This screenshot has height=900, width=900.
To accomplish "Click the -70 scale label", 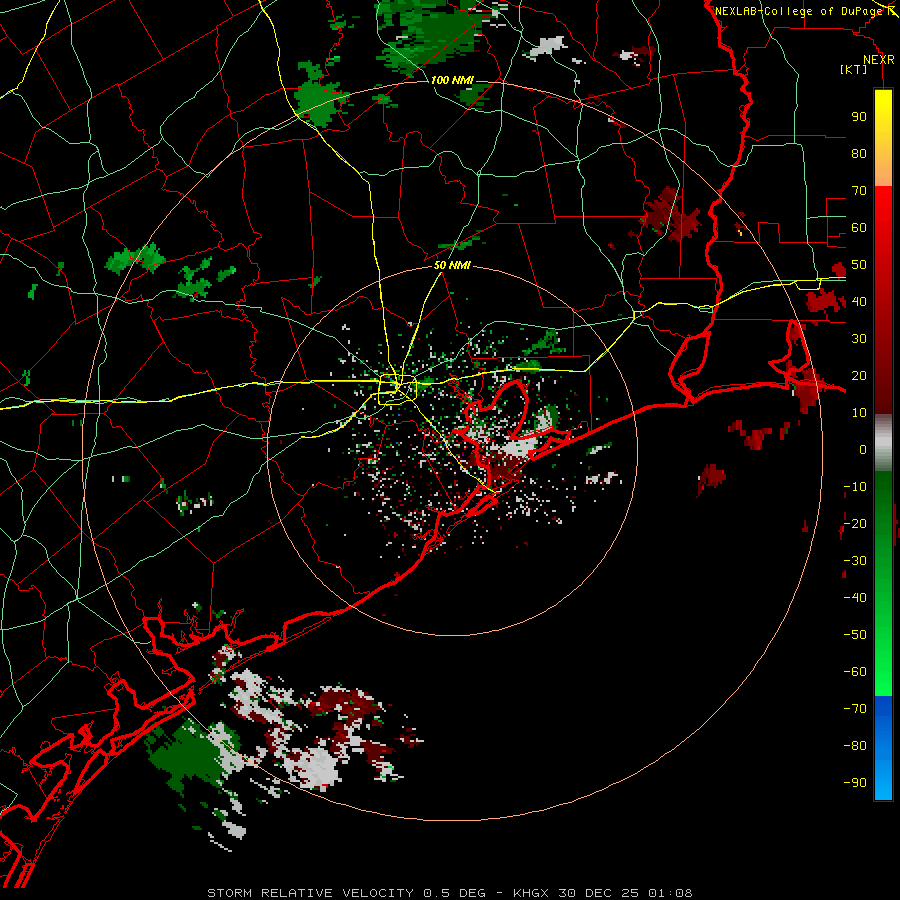I will [855, 709].
